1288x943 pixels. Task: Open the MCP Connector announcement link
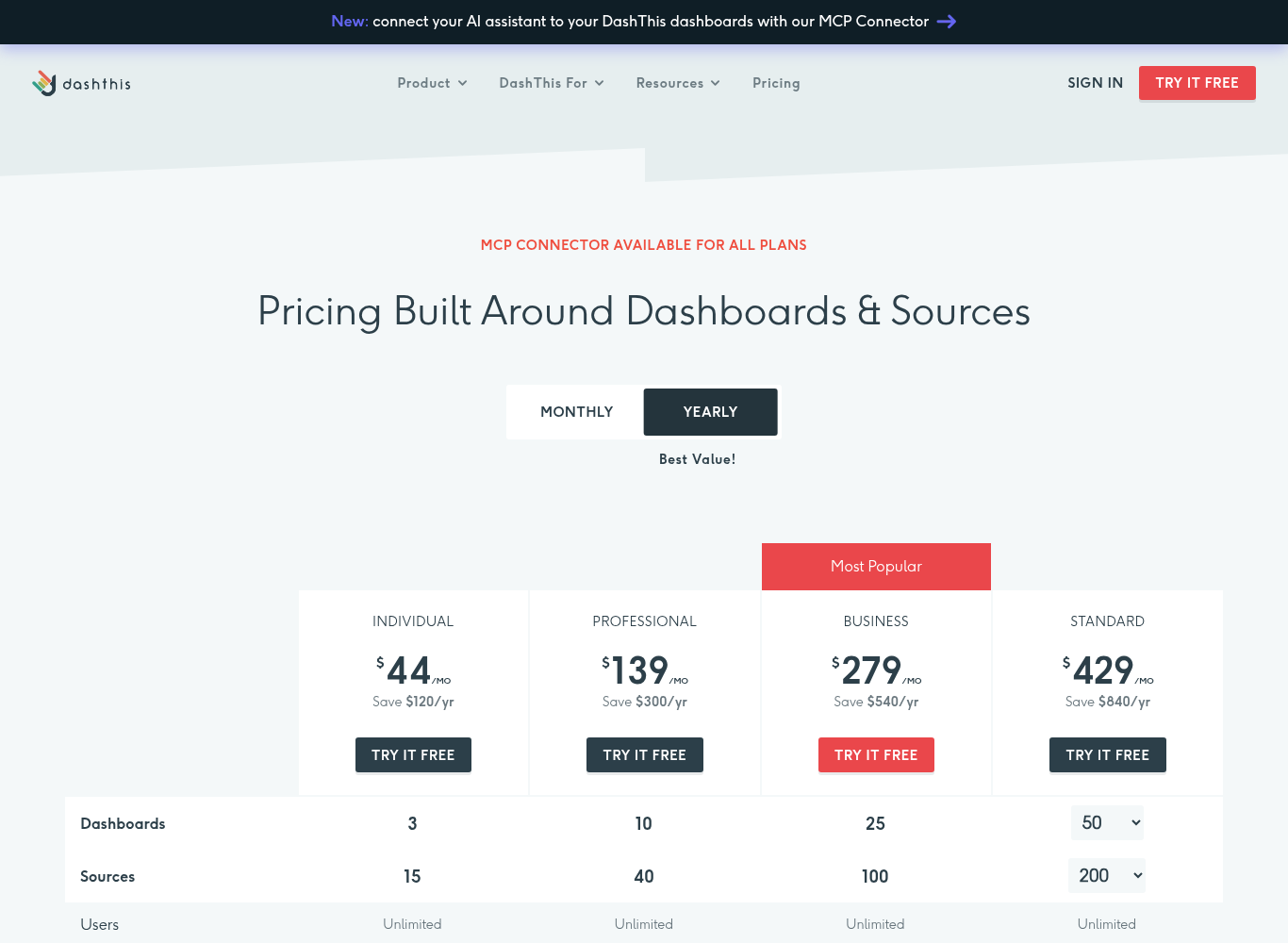tap(644, 22)
